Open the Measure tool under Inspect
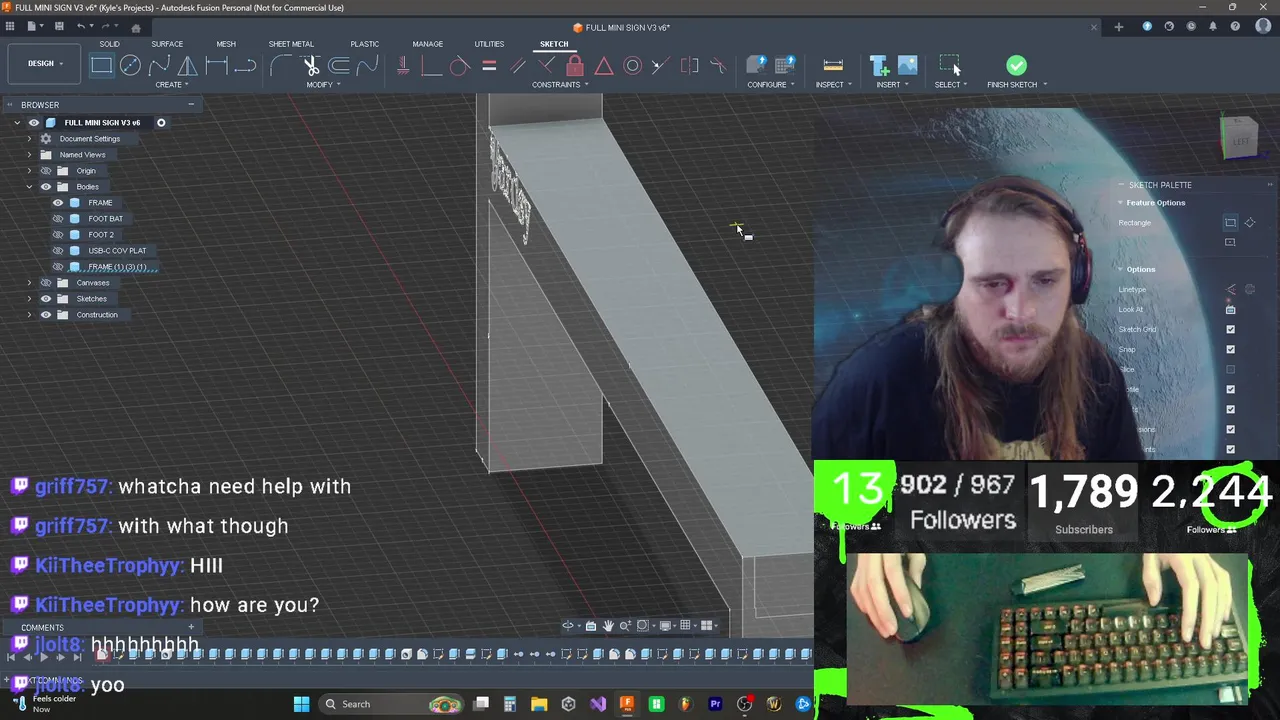Viewport: 1280px width, 720px height. pos(833,66)
